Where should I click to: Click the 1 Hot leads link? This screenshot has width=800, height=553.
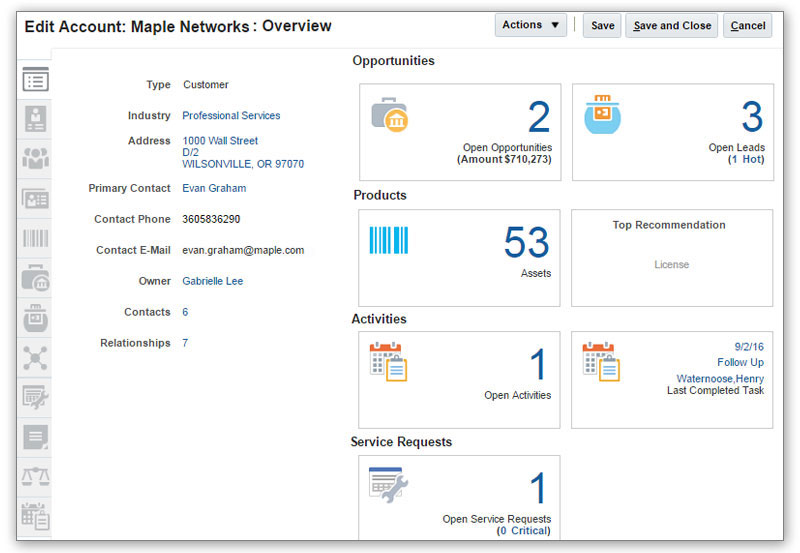coord(746,159)
